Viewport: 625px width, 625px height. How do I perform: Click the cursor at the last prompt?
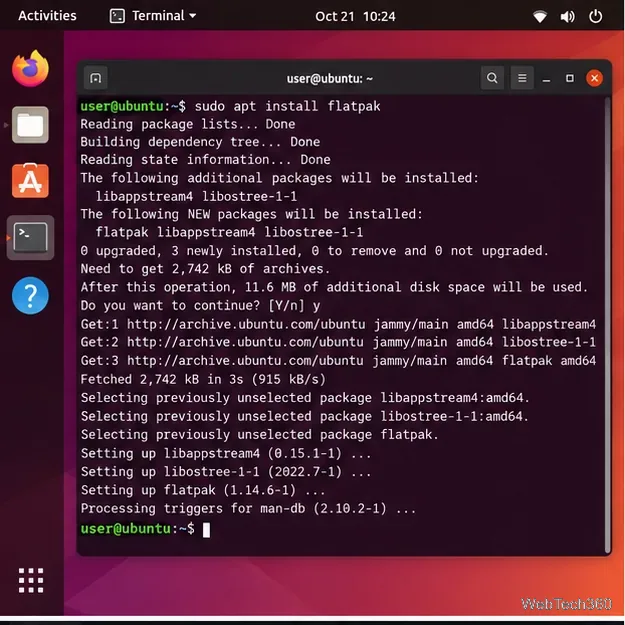206,530
